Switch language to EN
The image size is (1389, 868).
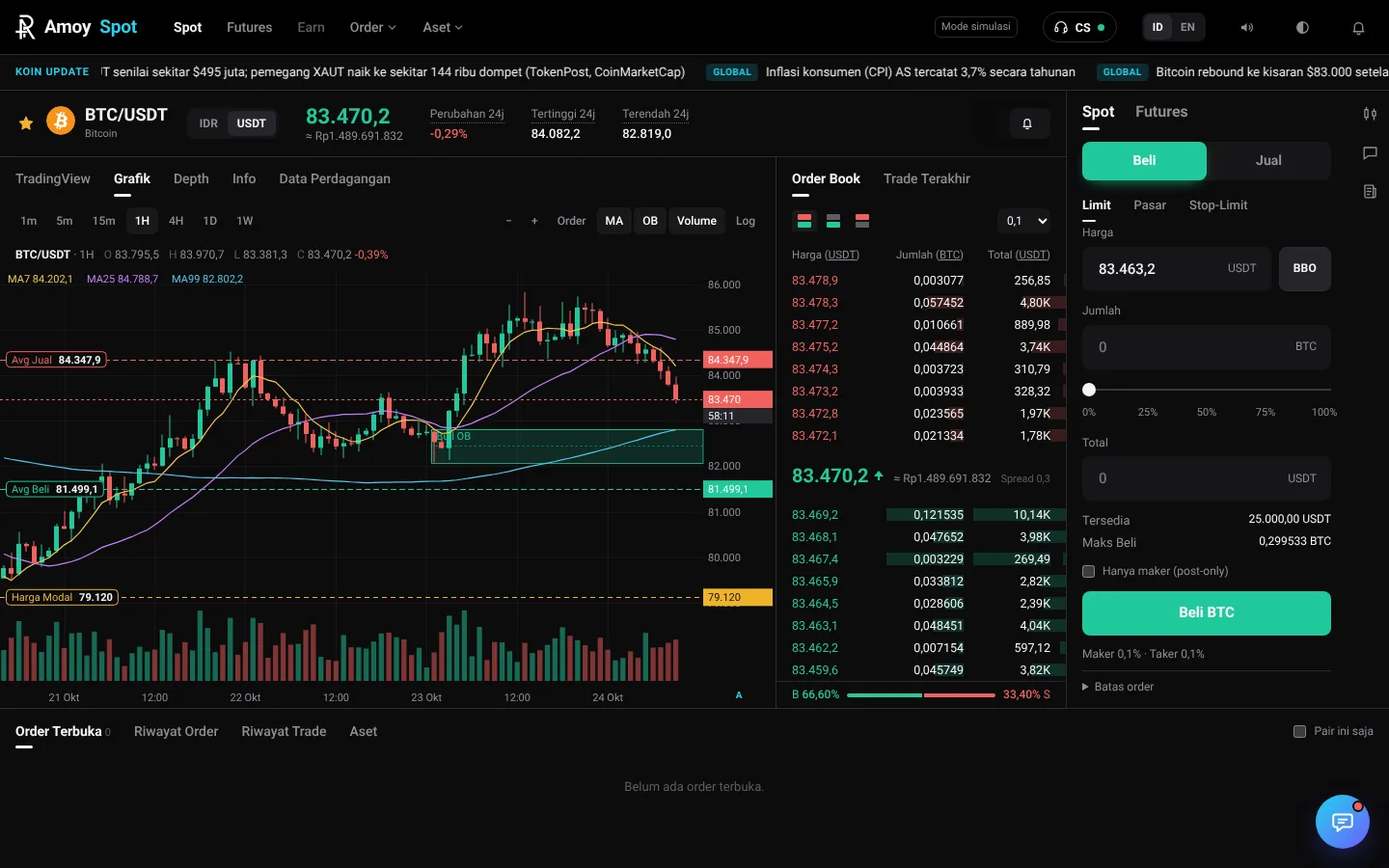1187,27
